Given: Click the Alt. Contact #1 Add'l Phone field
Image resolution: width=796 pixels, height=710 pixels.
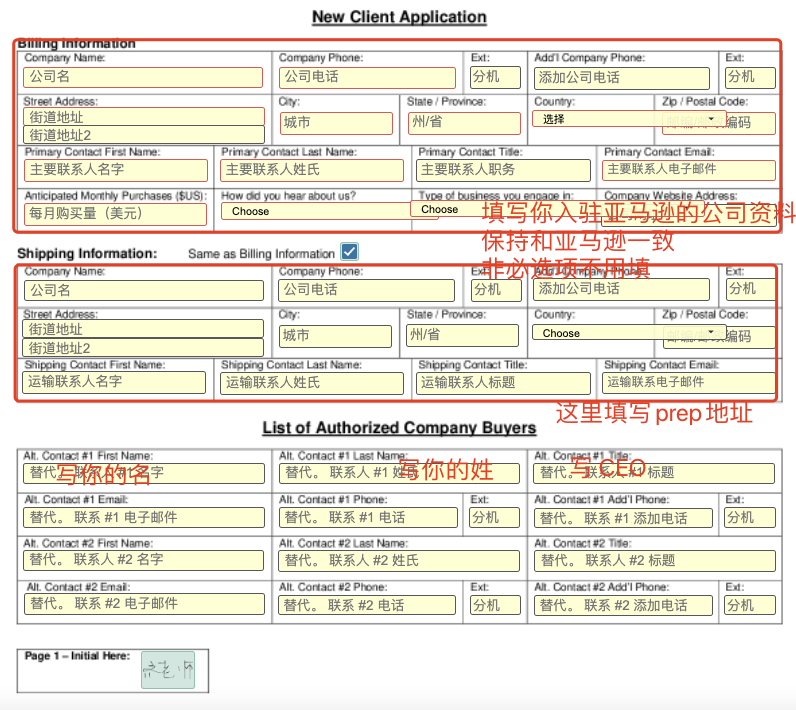Looking at the screenshot, I should [x=623, y=518].
